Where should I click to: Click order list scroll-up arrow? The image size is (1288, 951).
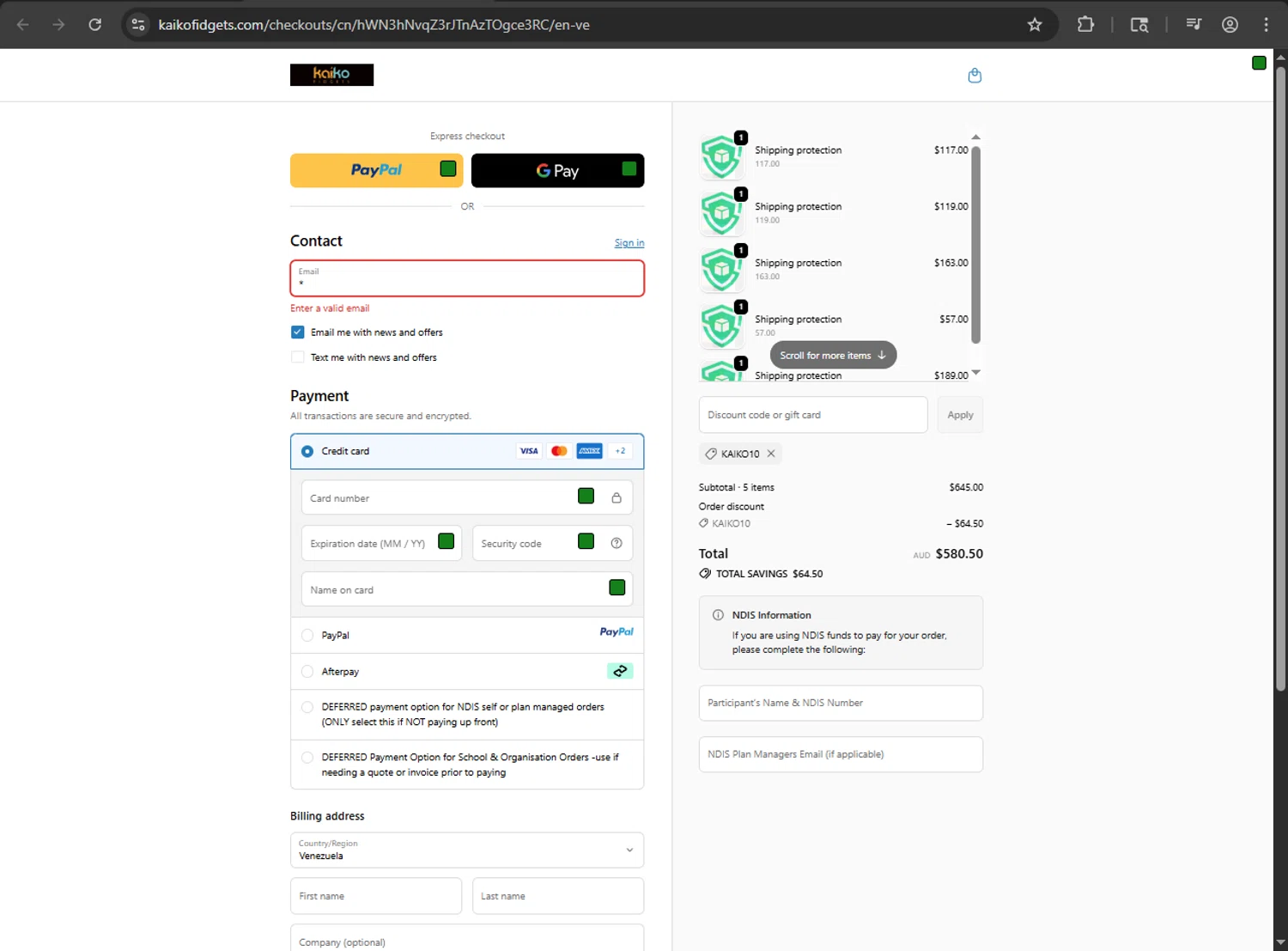pyautogui.click(x=975, y=137)
